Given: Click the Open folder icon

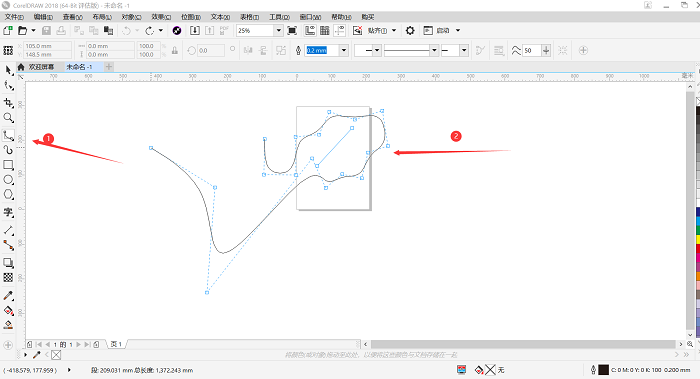Looking at the screenshot, I should point(22,30).
